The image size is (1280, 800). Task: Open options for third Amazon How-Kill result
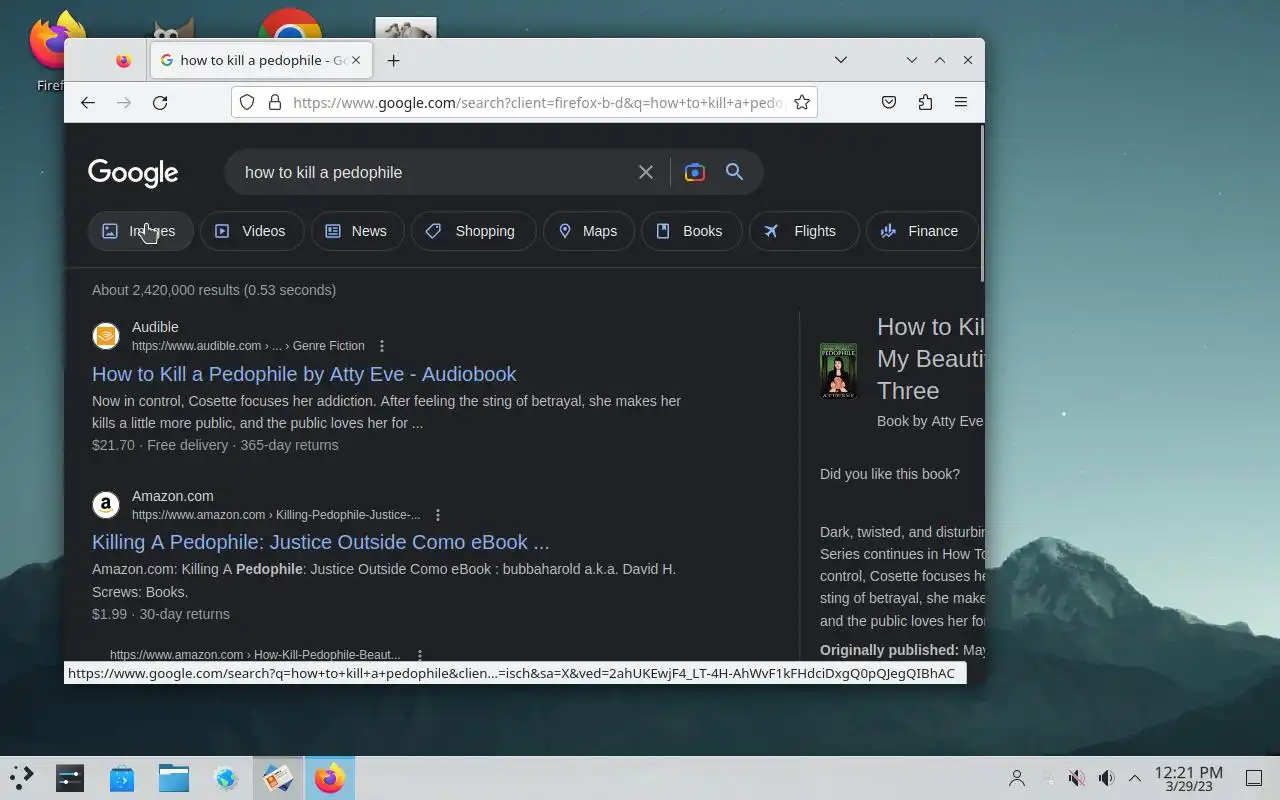click(420, 655)
